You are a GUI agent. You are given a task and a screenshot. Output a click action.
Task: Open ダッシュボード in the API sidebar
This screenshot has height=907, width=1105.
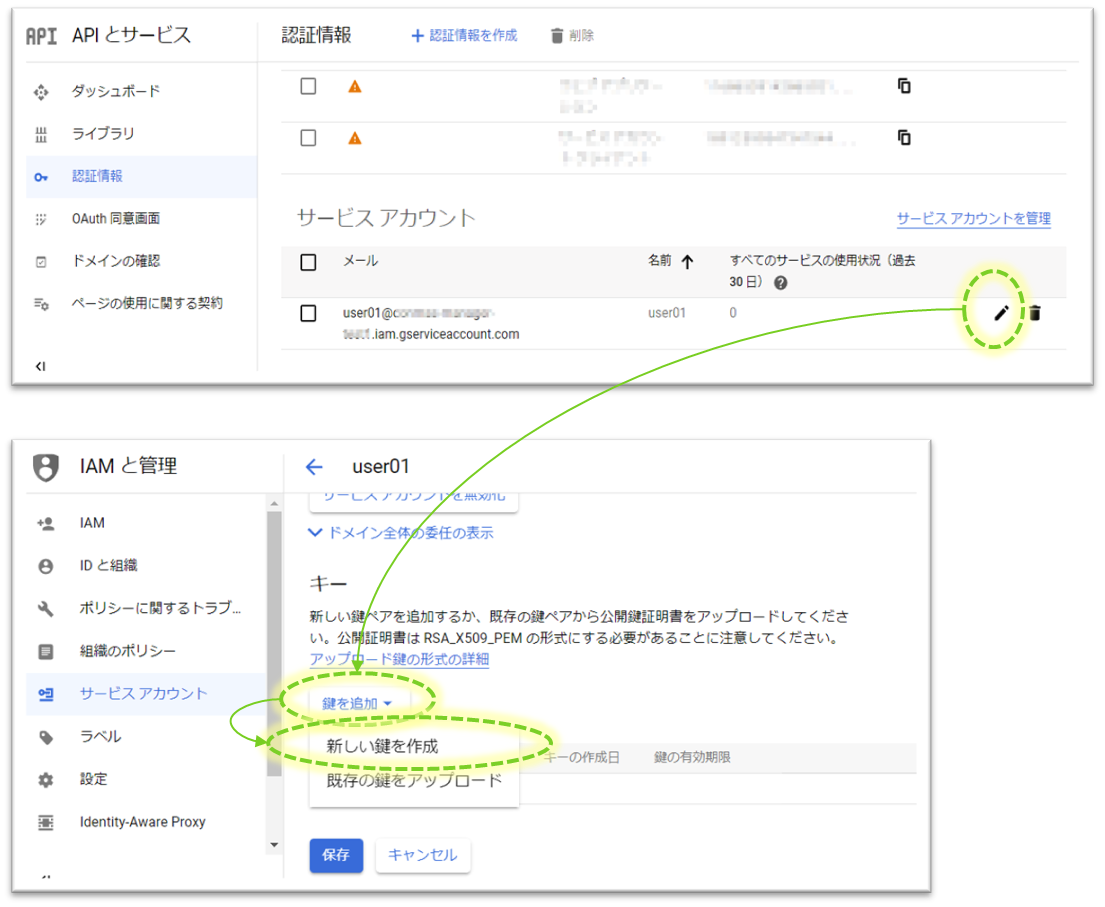115,91
